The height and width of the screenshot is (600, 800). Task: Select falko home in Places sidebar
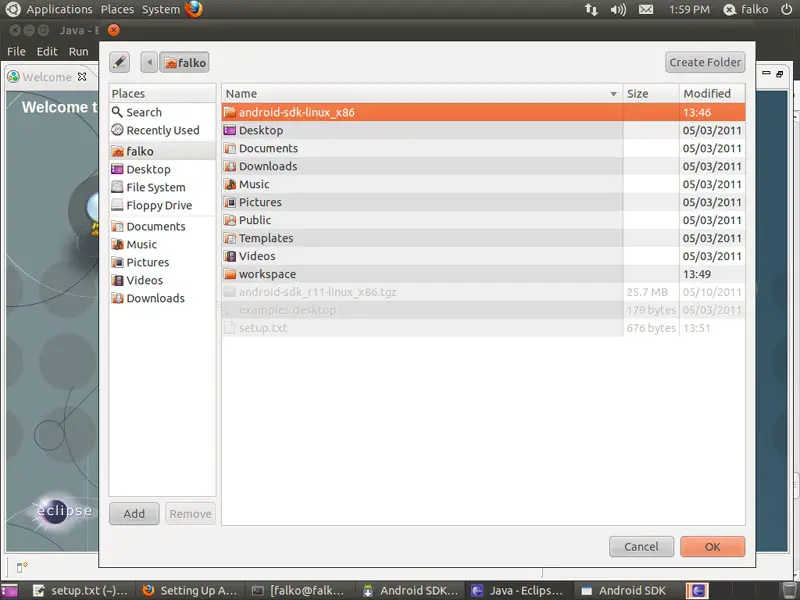pos(162,151)
